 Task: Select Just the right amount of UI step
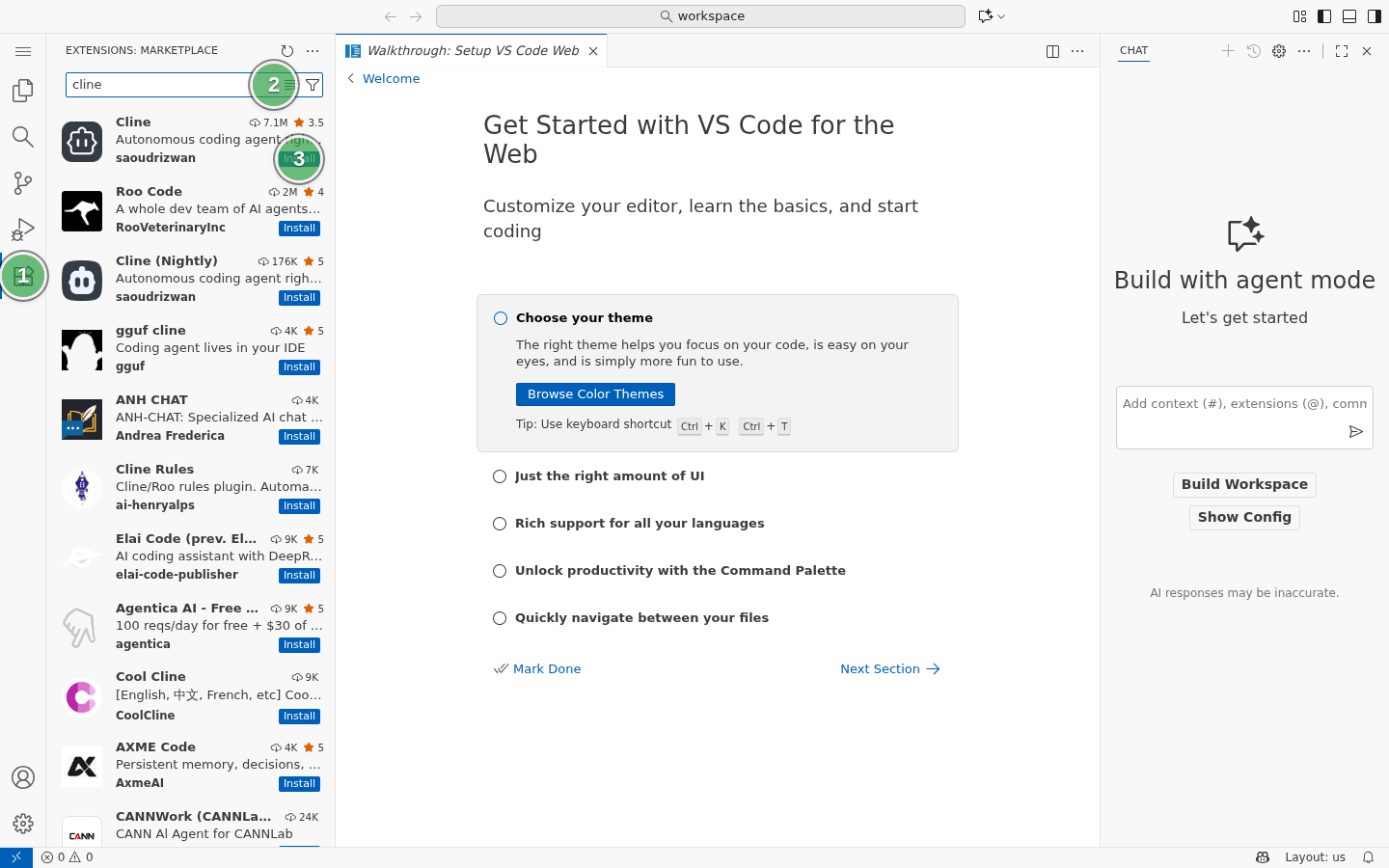[610, 476]
